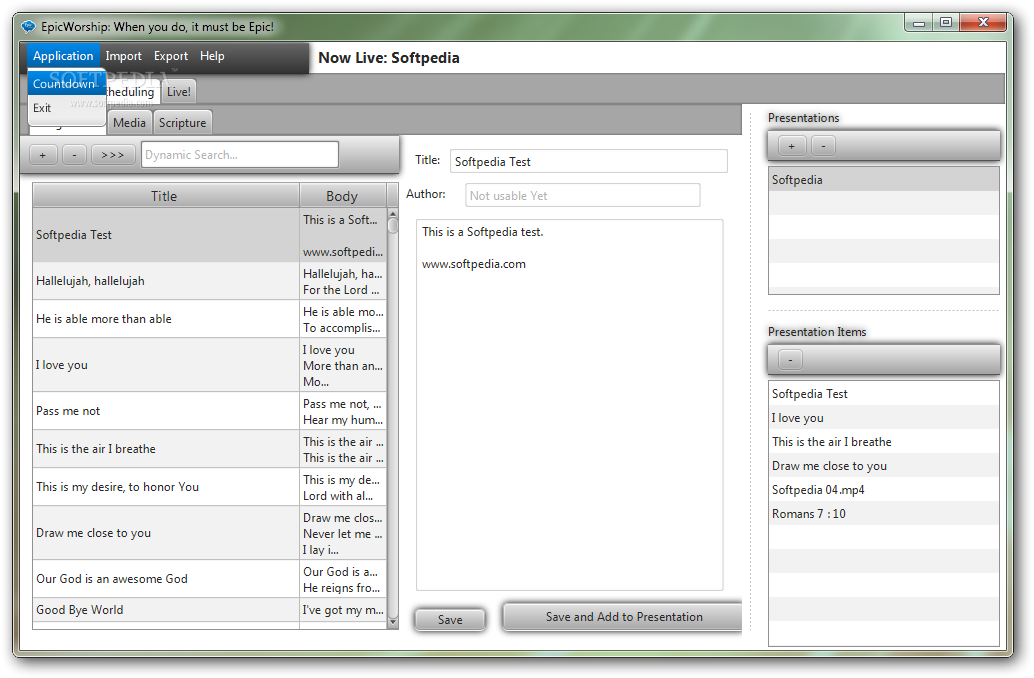Click the Title input field
Image resolution: width=1034 pixels, height=678 pixels.
(588, 162)
